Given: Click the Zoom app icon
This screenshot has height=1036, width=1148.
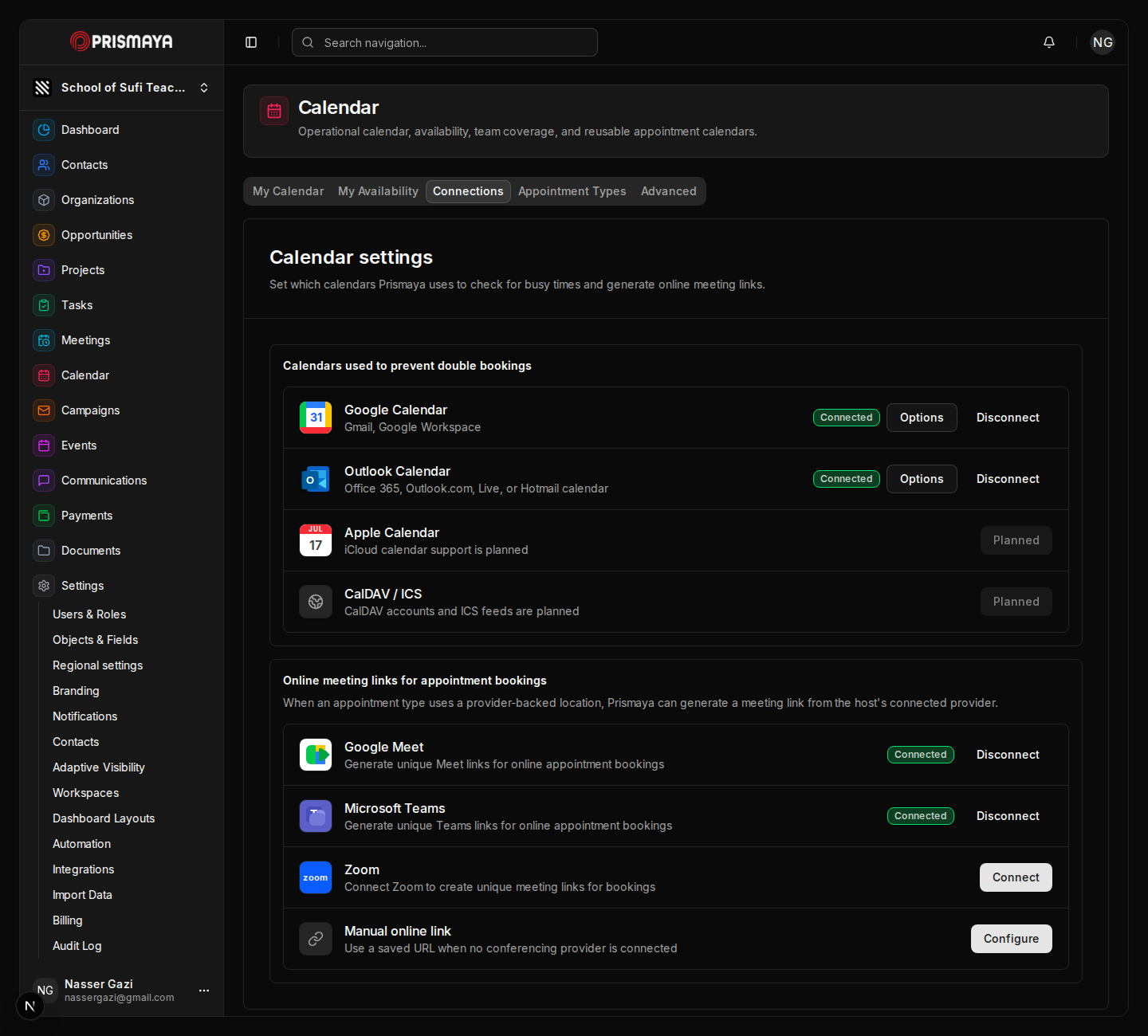Looking at the screenshot, I should 316,877.
